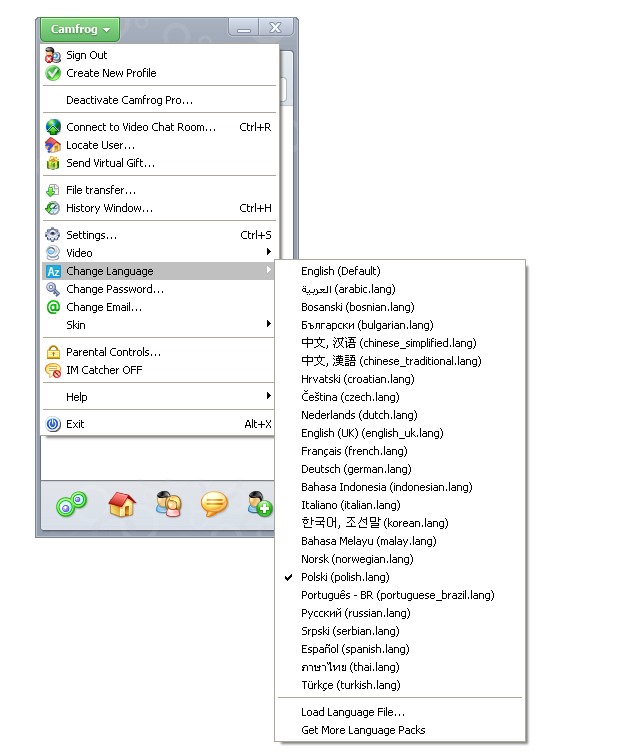Click the Locate User house icon
Screen dimensions: 635x756
[53, 145]
